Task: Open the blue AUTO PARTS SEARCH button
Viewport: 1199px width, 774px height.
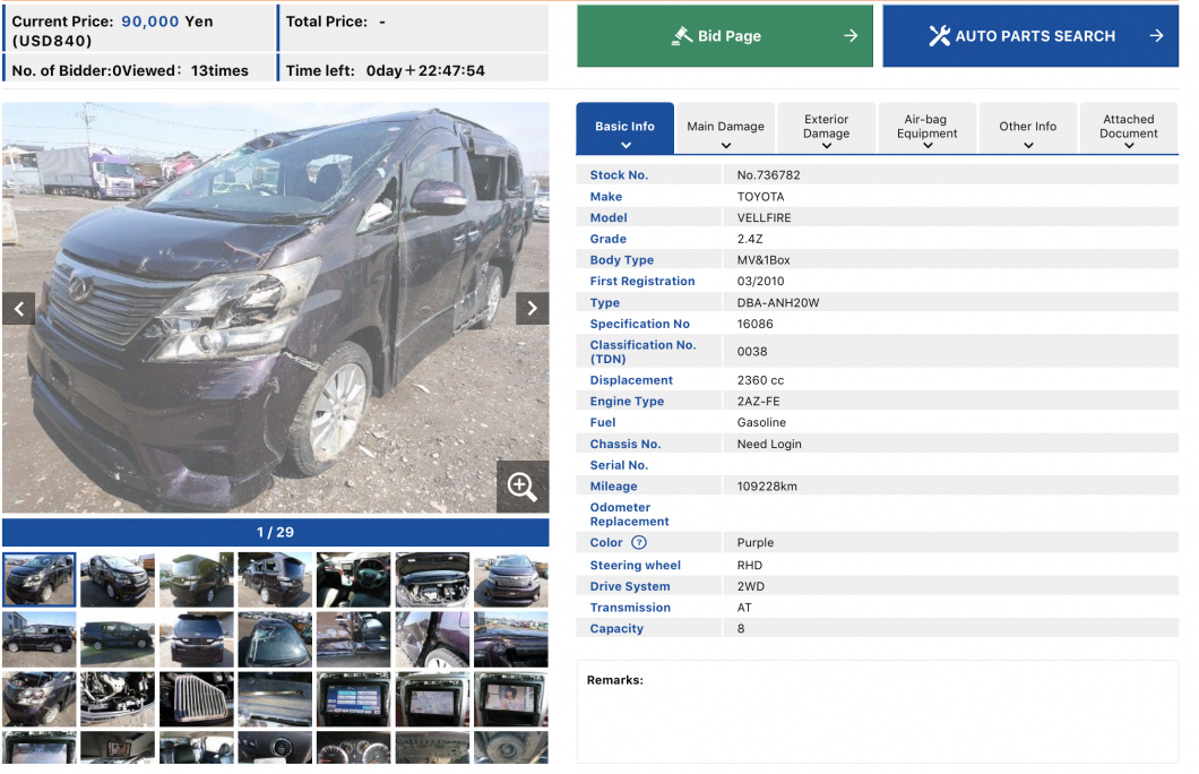Action: (1030, 36)
